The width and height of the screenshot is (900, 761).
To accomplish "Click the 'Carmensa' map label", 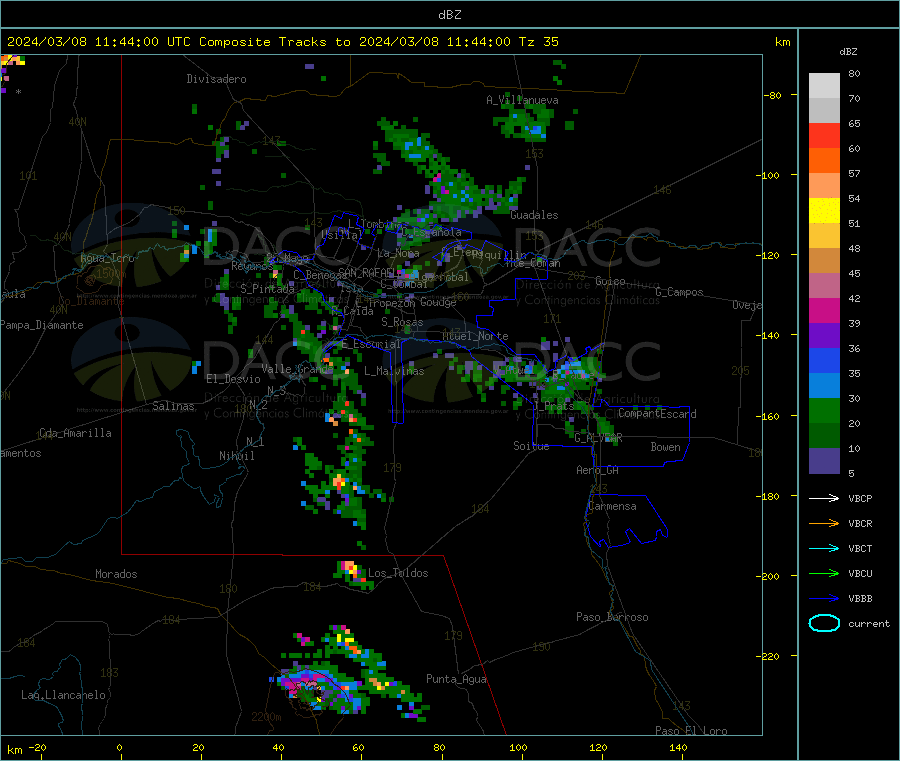I will click(612, 506).
